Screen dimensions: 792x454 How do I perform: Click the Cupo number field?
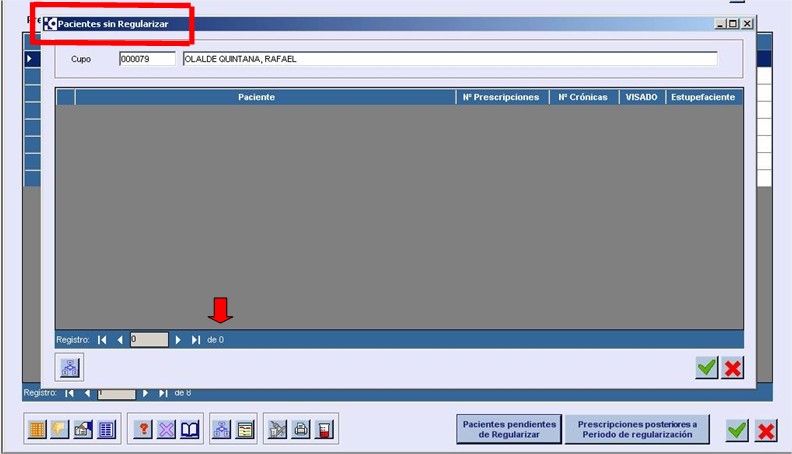[x=146, y=59]
